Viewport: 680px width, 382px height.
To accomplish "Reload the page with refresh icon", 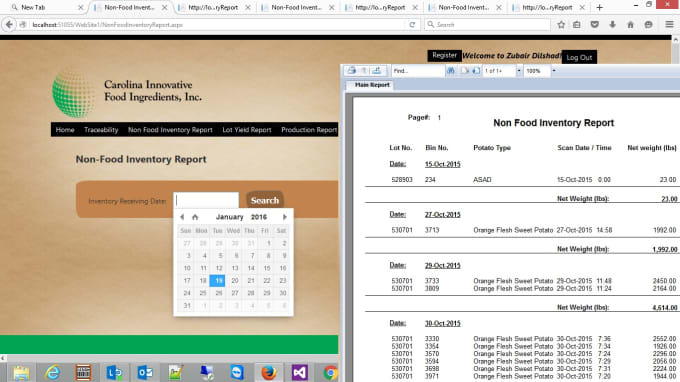I will (412, 25).
